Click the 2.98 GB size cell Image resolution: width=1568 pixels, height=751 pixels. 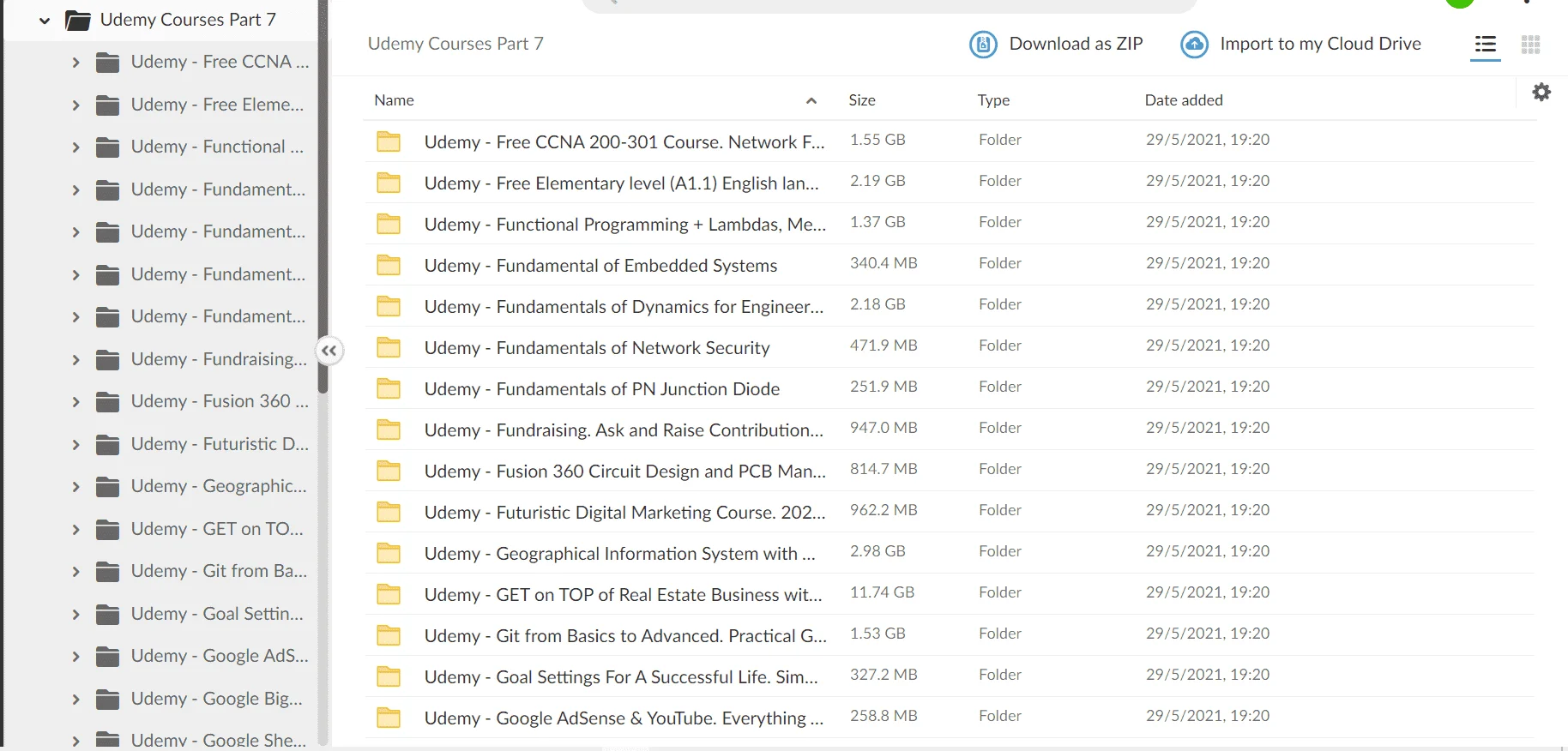[x=877, y=551]
